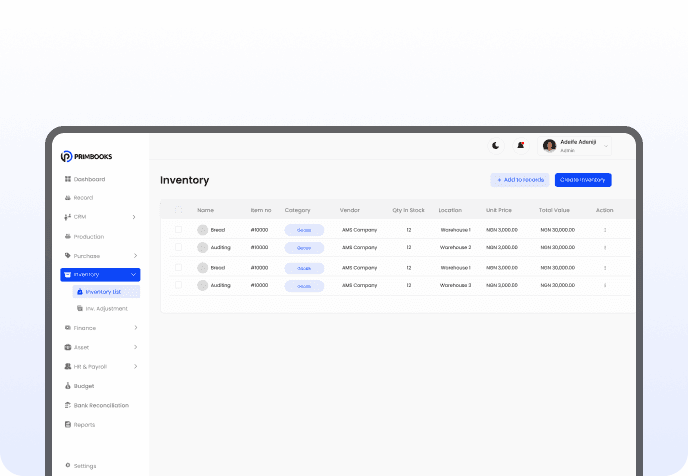Check the second Bread row checkbox

click(x=178, y=267)
